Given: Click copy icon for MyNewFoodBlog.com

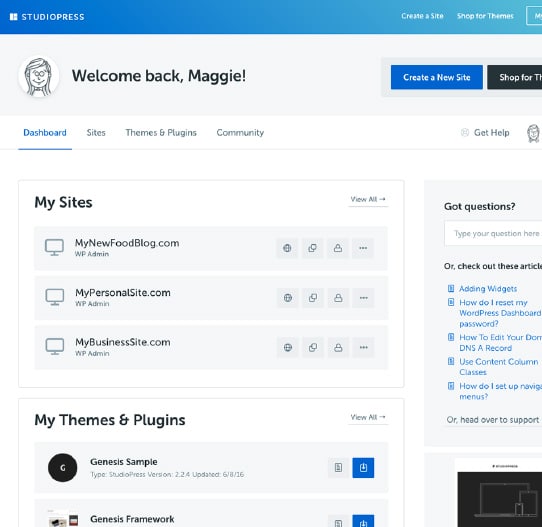Looking at the screenshot, I should (312, 248).
